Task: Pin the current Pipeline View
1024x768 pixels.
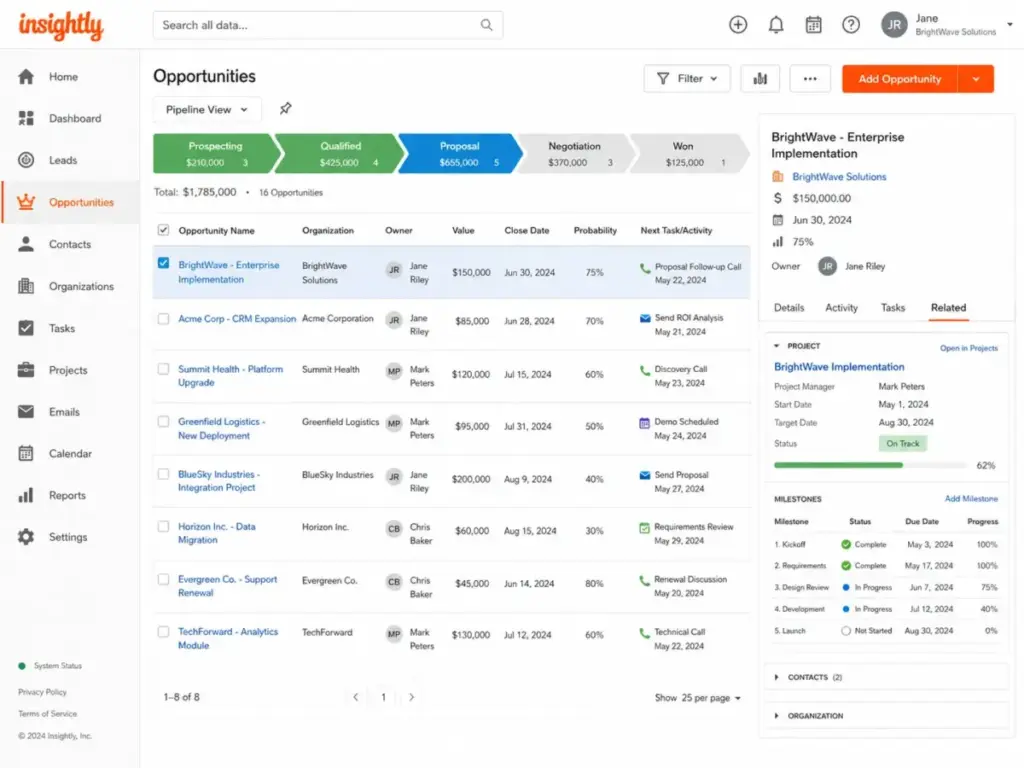Action: (285, 108)
